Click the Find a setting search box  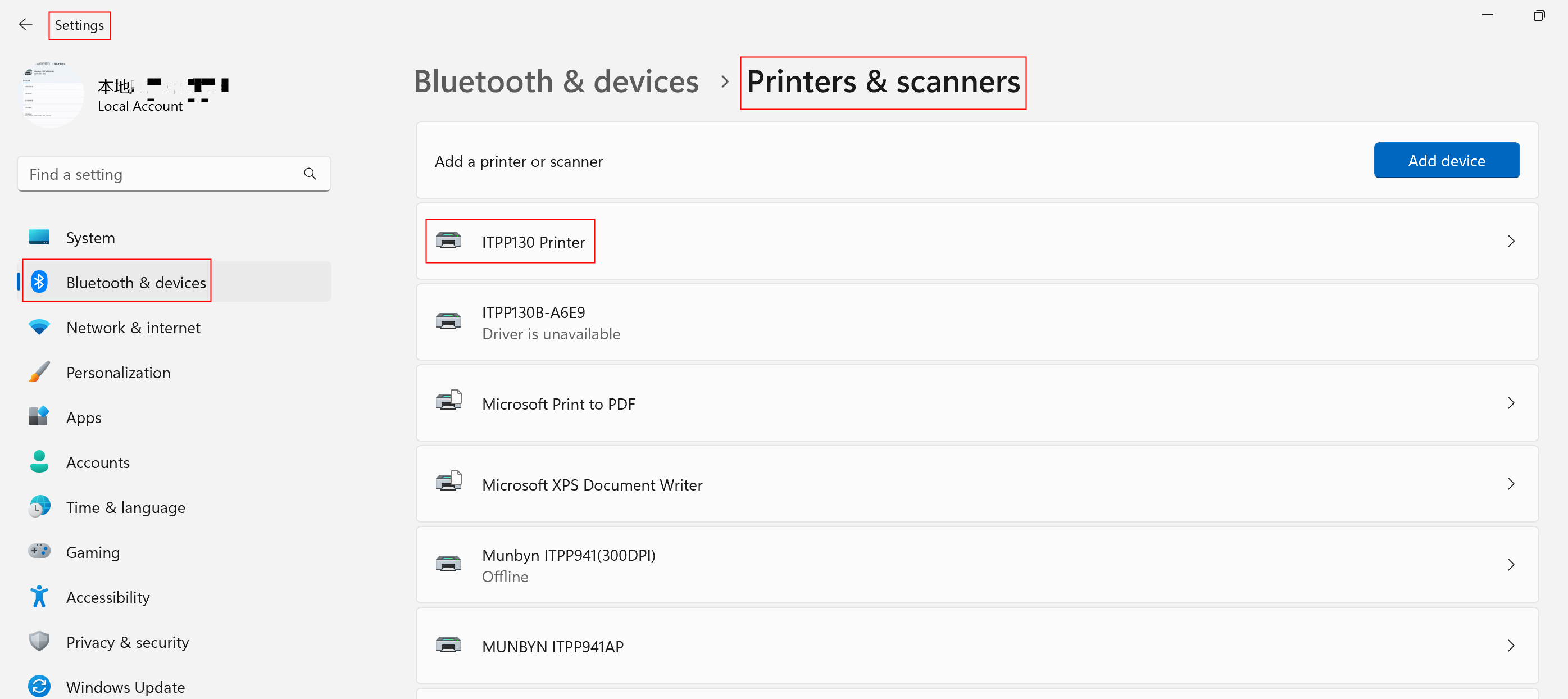point(158,174)
